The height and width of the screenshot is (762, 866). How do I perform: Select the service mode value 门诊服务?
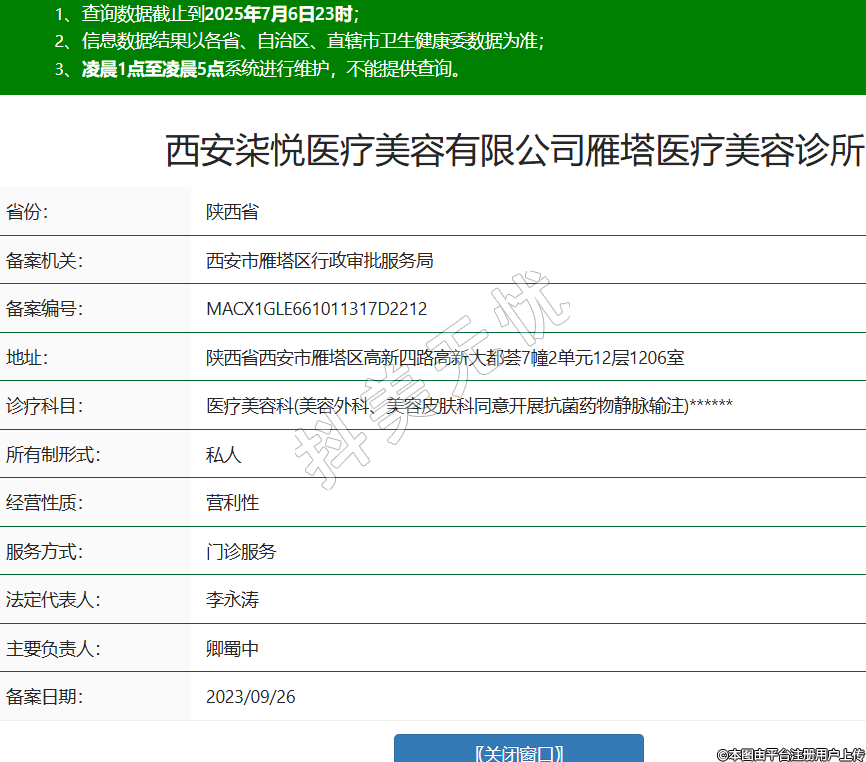pos(240,551)
